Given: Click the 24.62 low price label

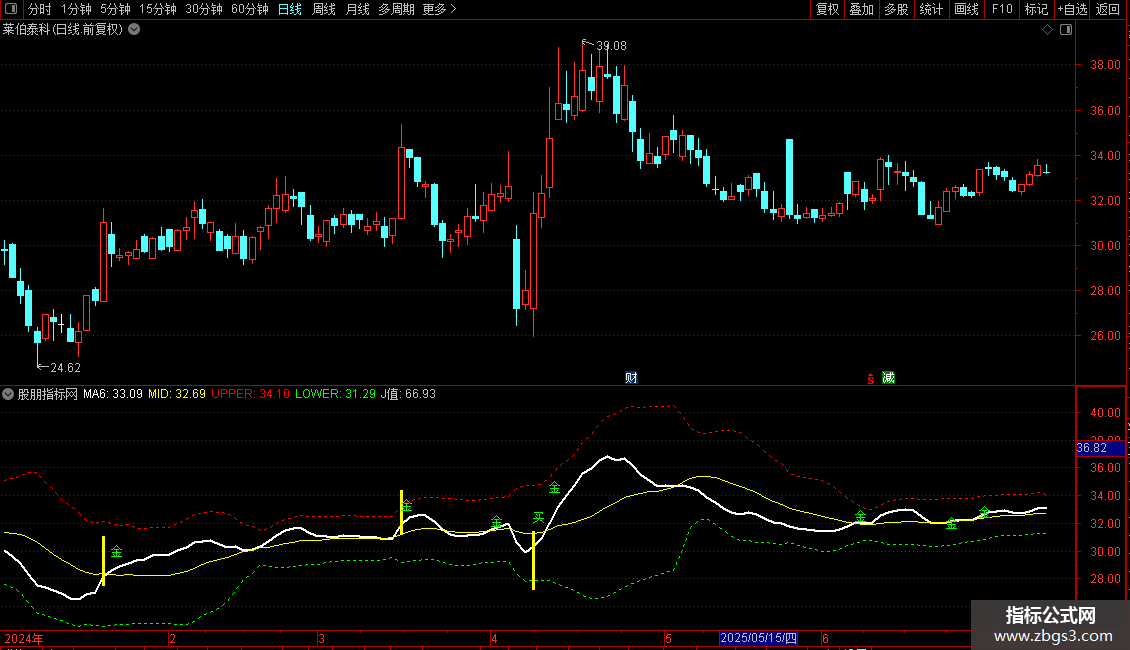Looking at the screenshot, I should click(66, 368).
